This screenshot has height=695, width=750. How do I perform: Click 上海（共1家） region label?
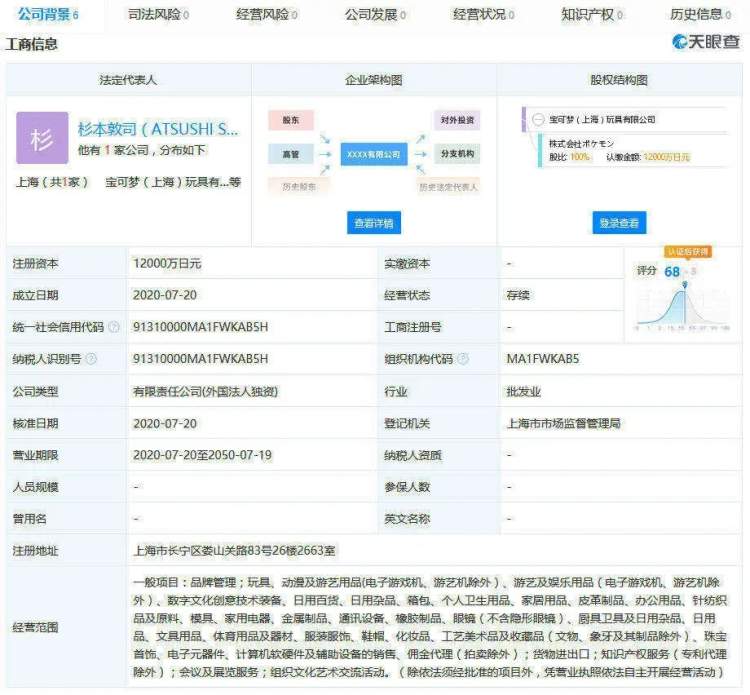tap(53, 182)
